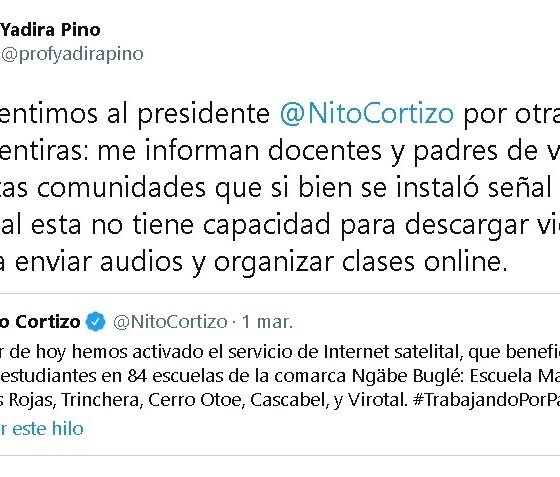This screenshot has width=560, height=477.
Task: Open the @NitoCortizo mention in the tweet
Action: pos(367,114)
